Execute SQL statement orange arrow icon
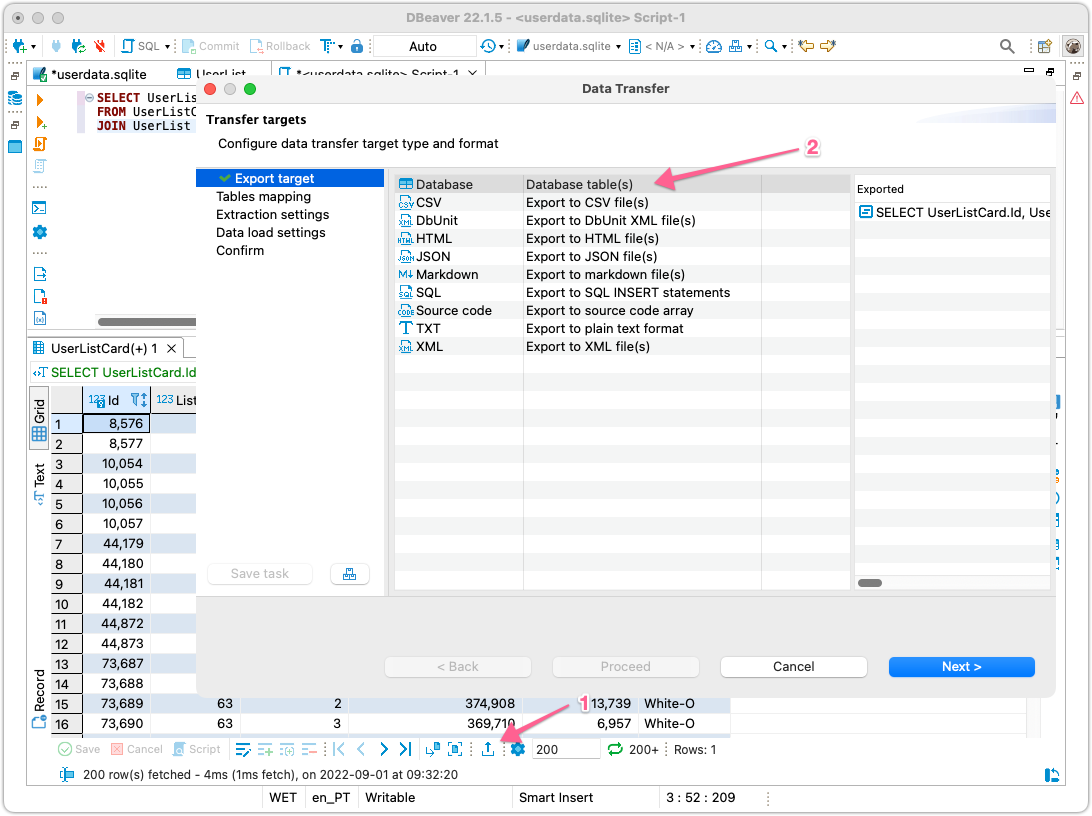This screenshot has width=1092, height=816. [40, 100]
